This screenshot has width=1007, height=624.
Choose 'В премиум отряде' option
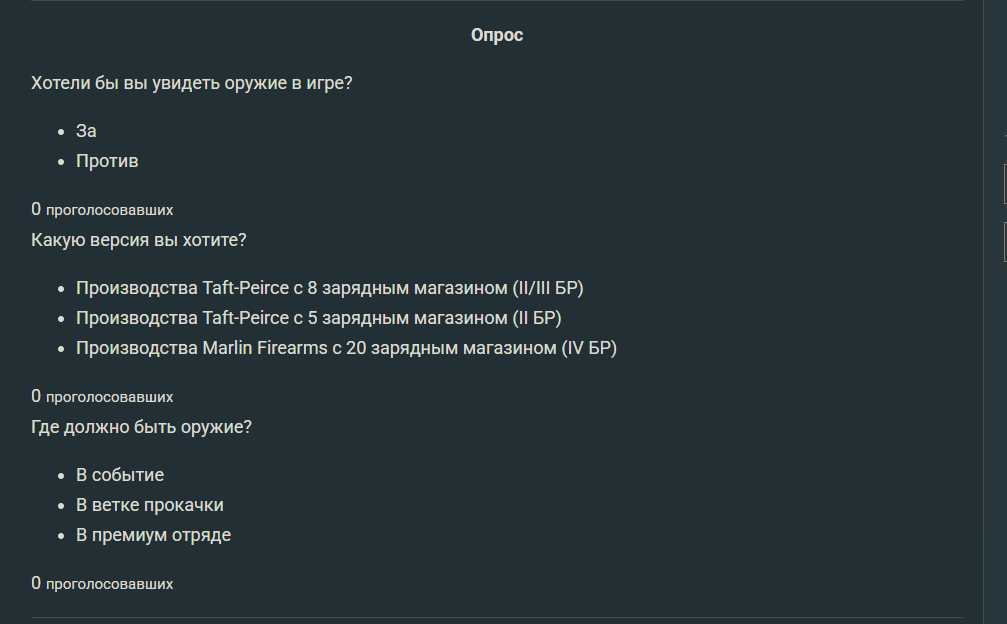pos(153,535)
